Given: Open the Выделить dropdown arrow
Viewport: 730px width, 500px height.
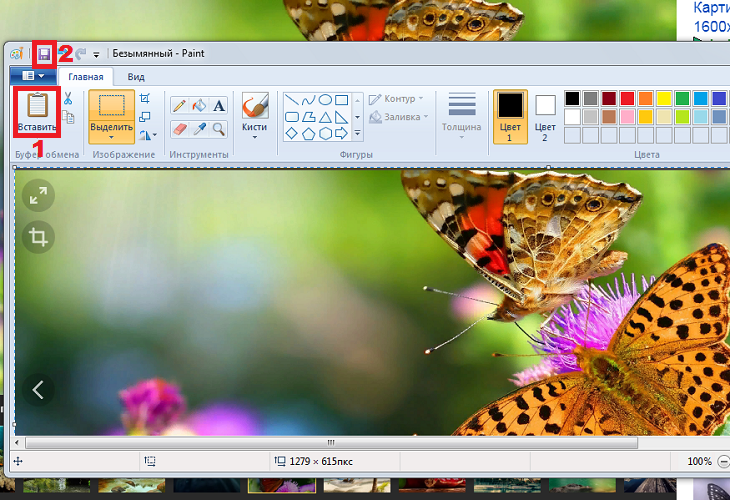Looking at the screenshot, I should click(x=111, y=138).
